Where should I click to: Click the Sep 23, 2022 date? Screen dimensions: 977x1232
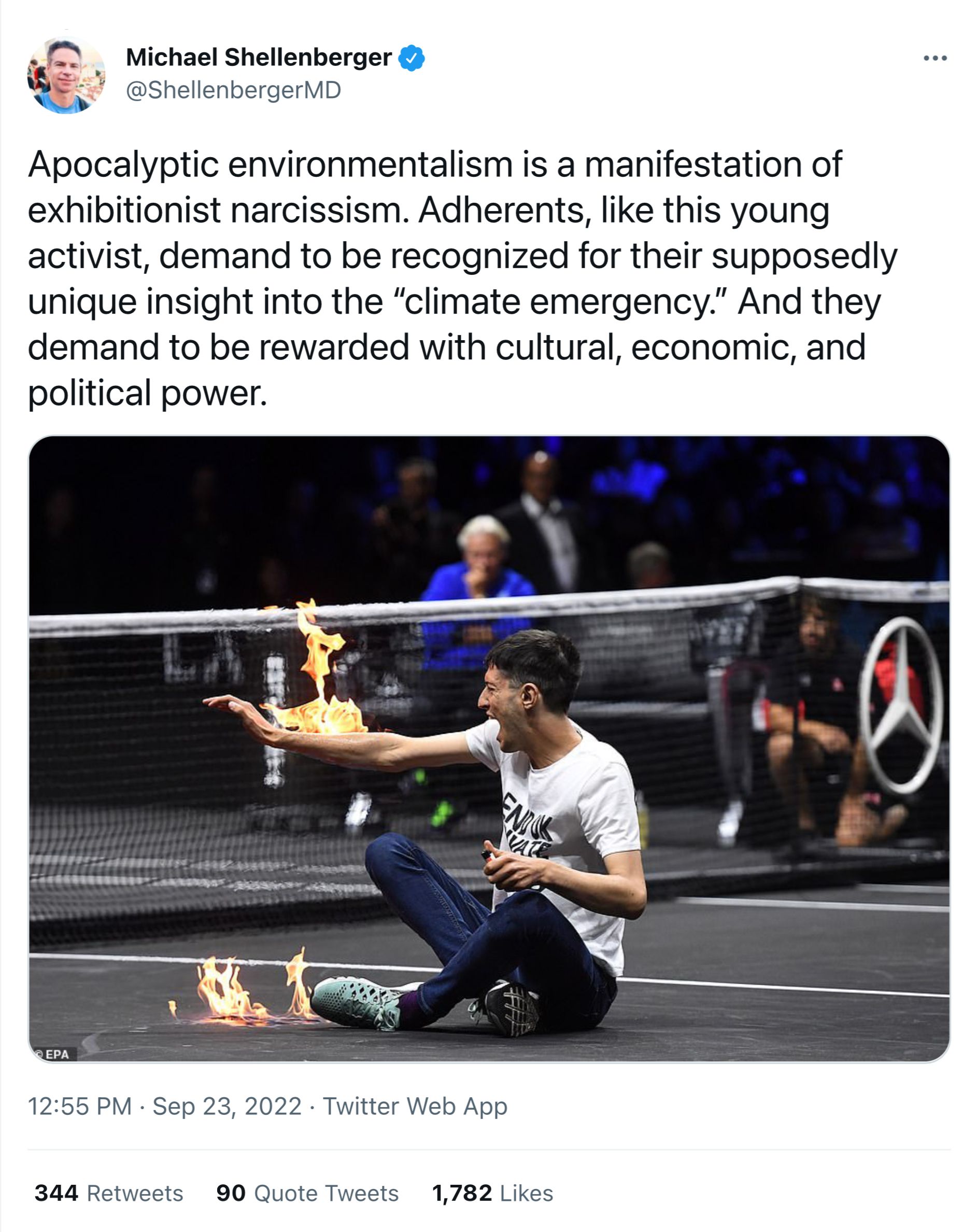click(227, 1107)
